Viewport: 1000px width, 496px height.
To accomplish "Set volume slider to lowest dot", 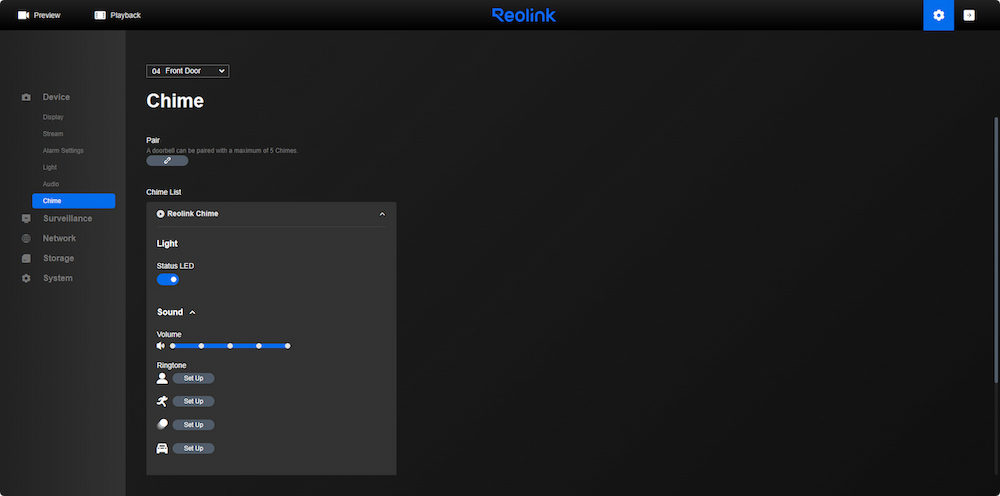I will point(172,346).
